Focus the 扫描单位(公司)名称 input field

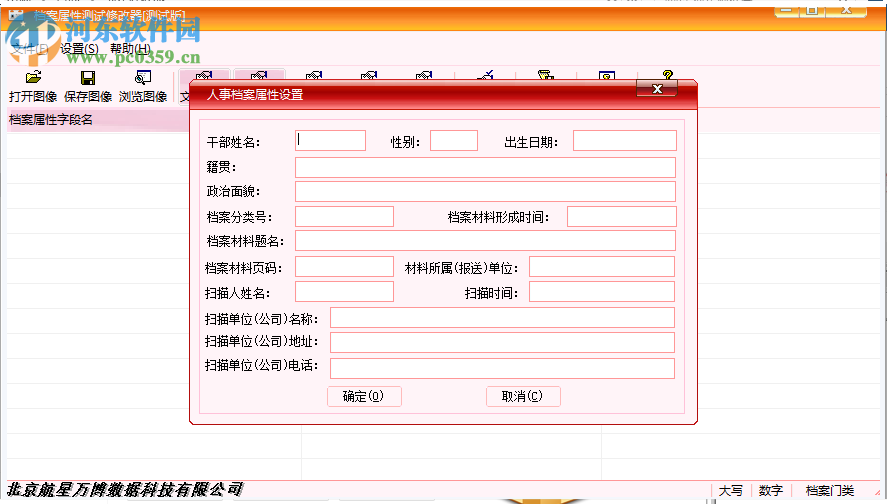click(502, 318)
